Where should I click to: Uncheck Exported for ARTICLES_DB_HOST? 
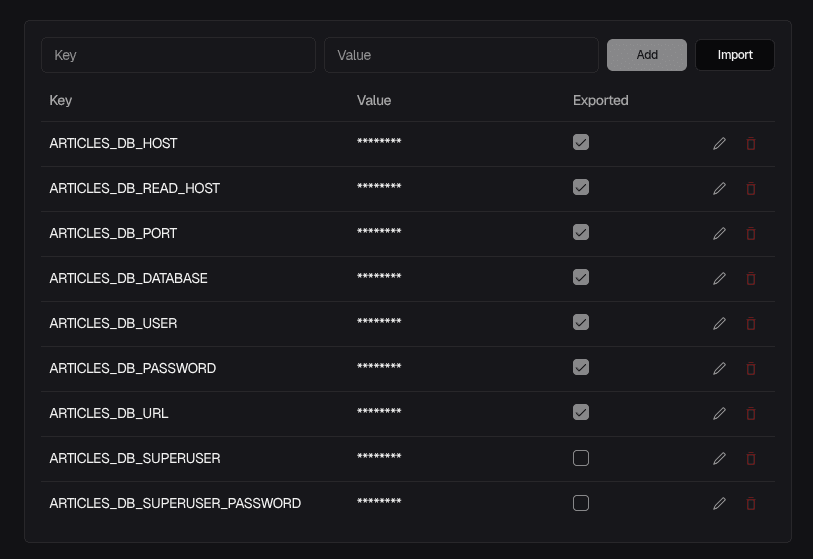point(581,143)
